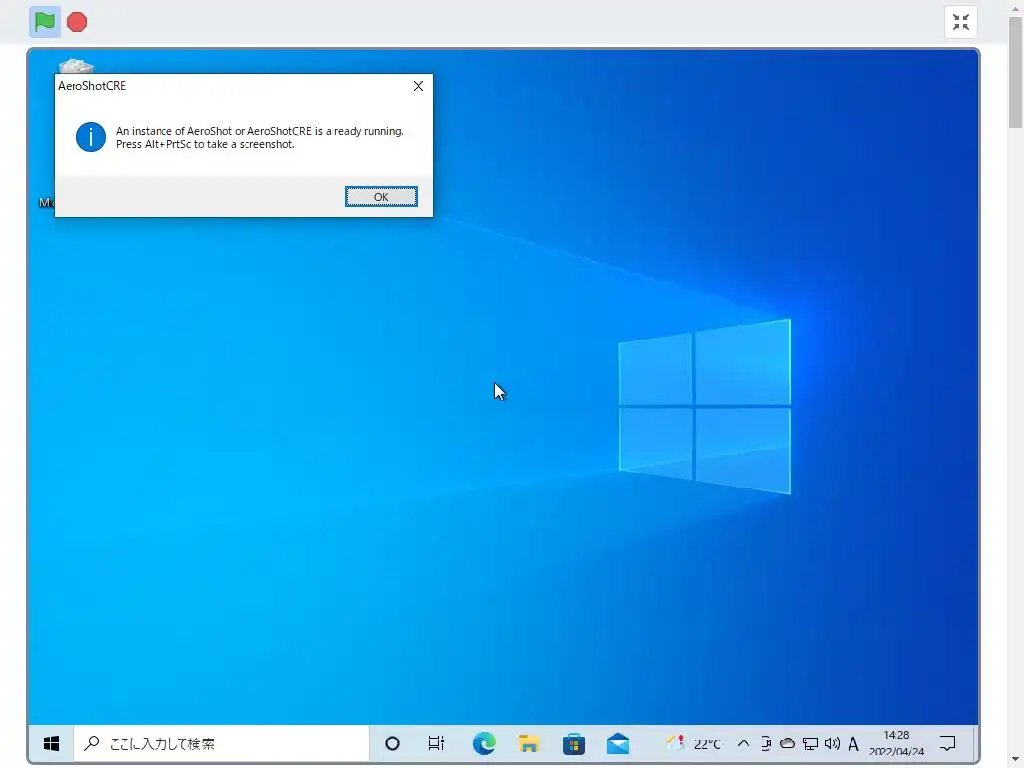
Task: Click the magnifier icon in the search box
Action: [x=92, y=743]
